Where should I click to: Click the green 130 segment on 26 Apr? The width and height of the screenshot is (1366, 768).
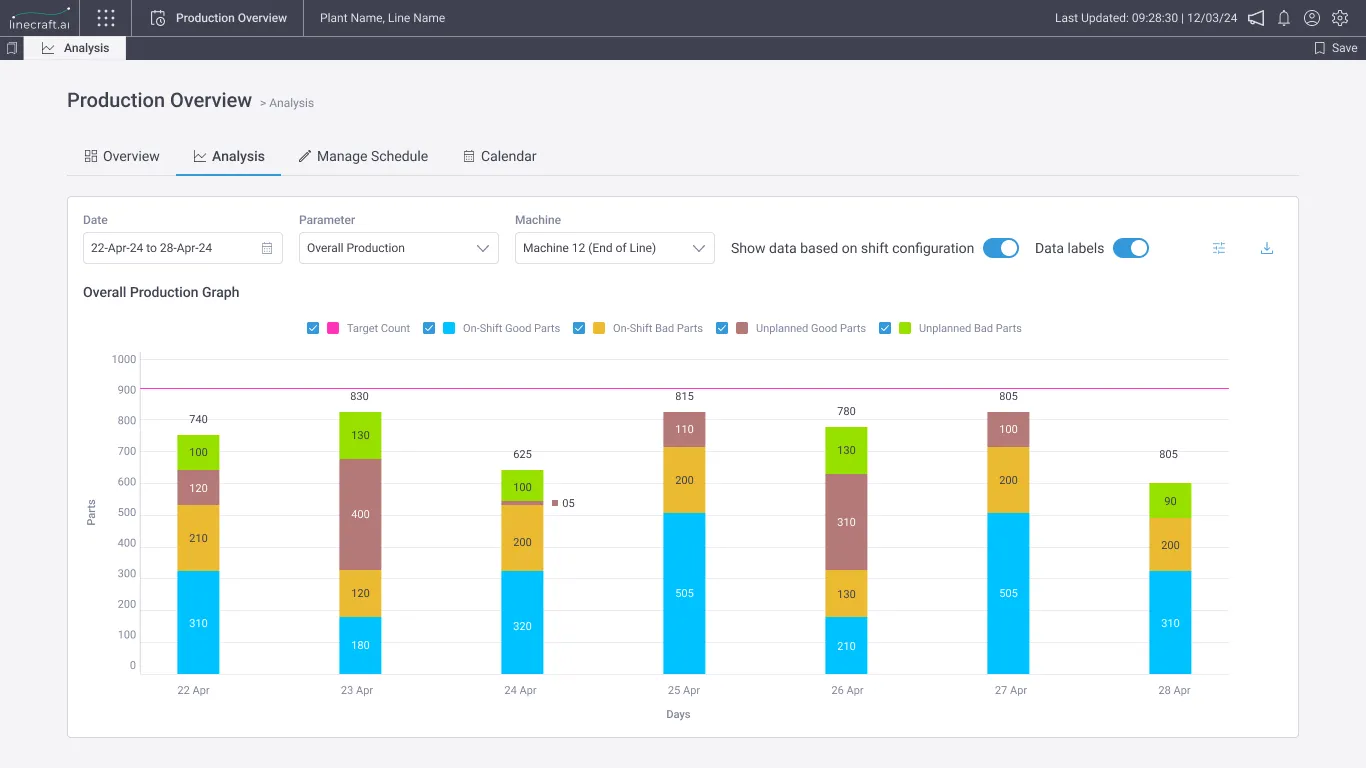(x=846, y=450)
